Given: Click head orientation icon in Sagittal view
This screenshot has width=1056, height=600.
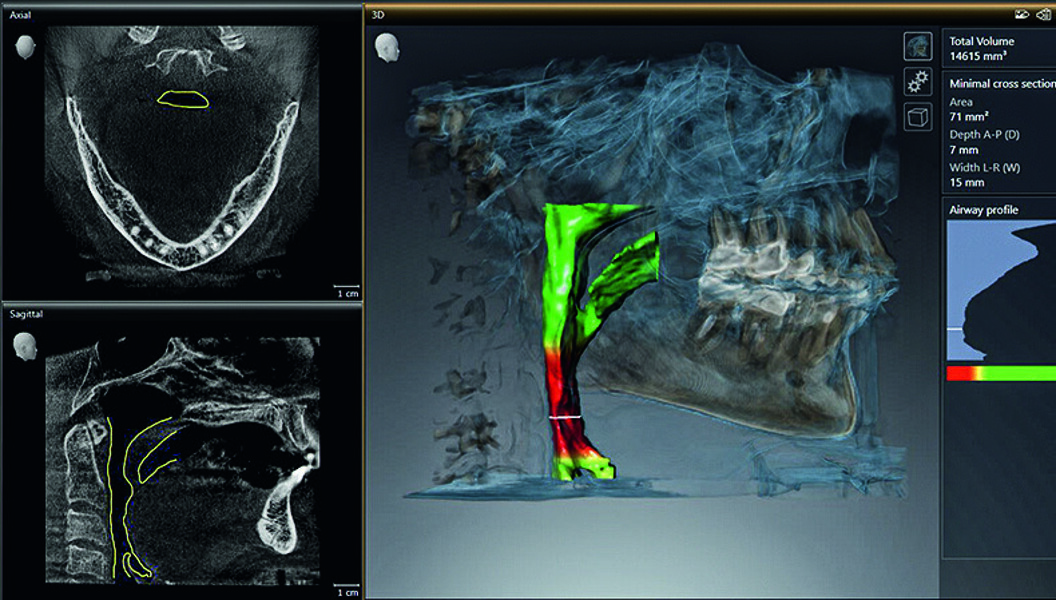Looking at the screenshot, I should [25, 346].
